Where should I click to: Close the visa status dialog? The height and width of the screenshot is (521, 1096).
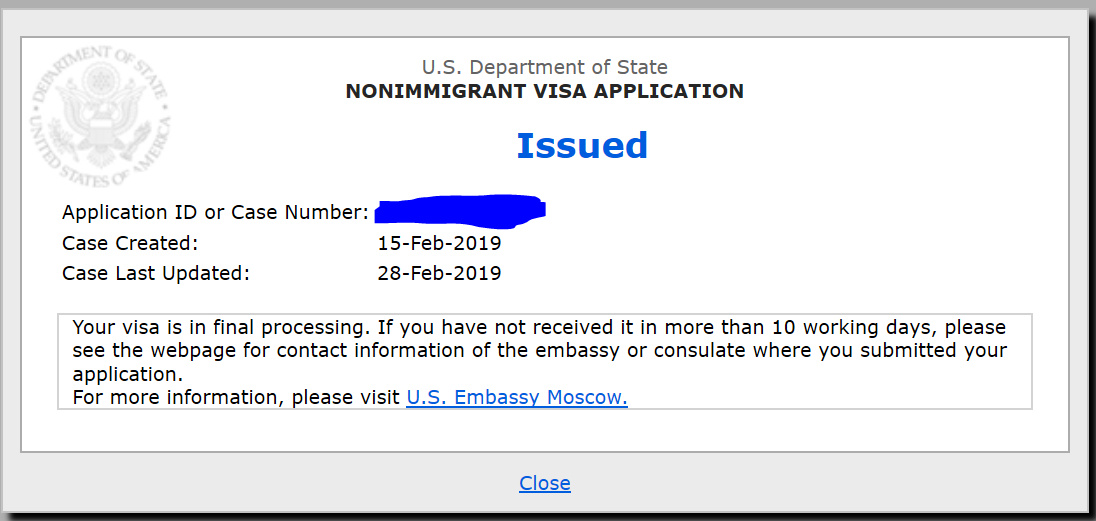pyautogui.click(x=545, y=483)
